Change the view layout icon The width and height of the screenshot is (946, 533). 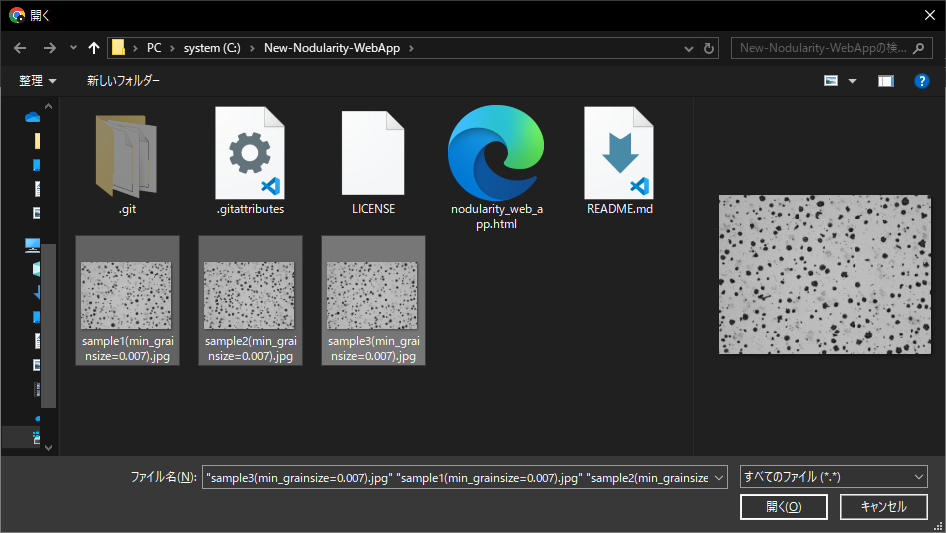831,81
